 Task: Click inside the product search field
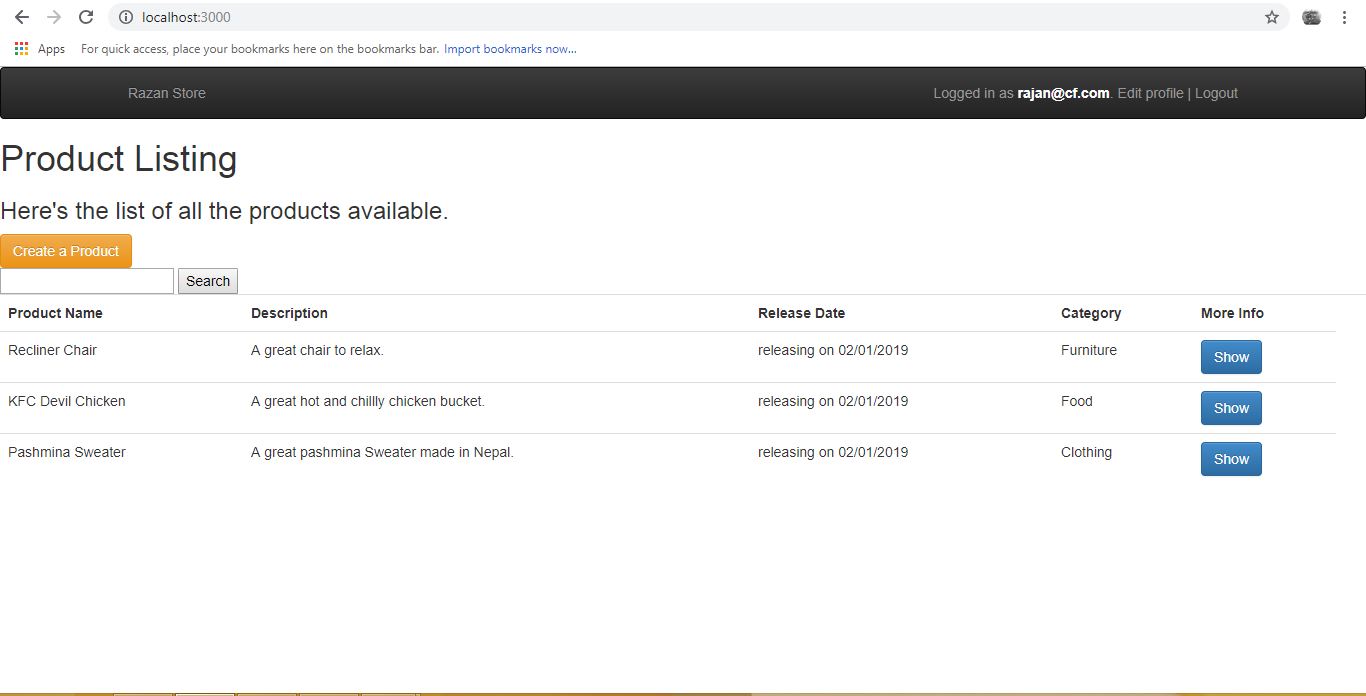pos(87,281)
